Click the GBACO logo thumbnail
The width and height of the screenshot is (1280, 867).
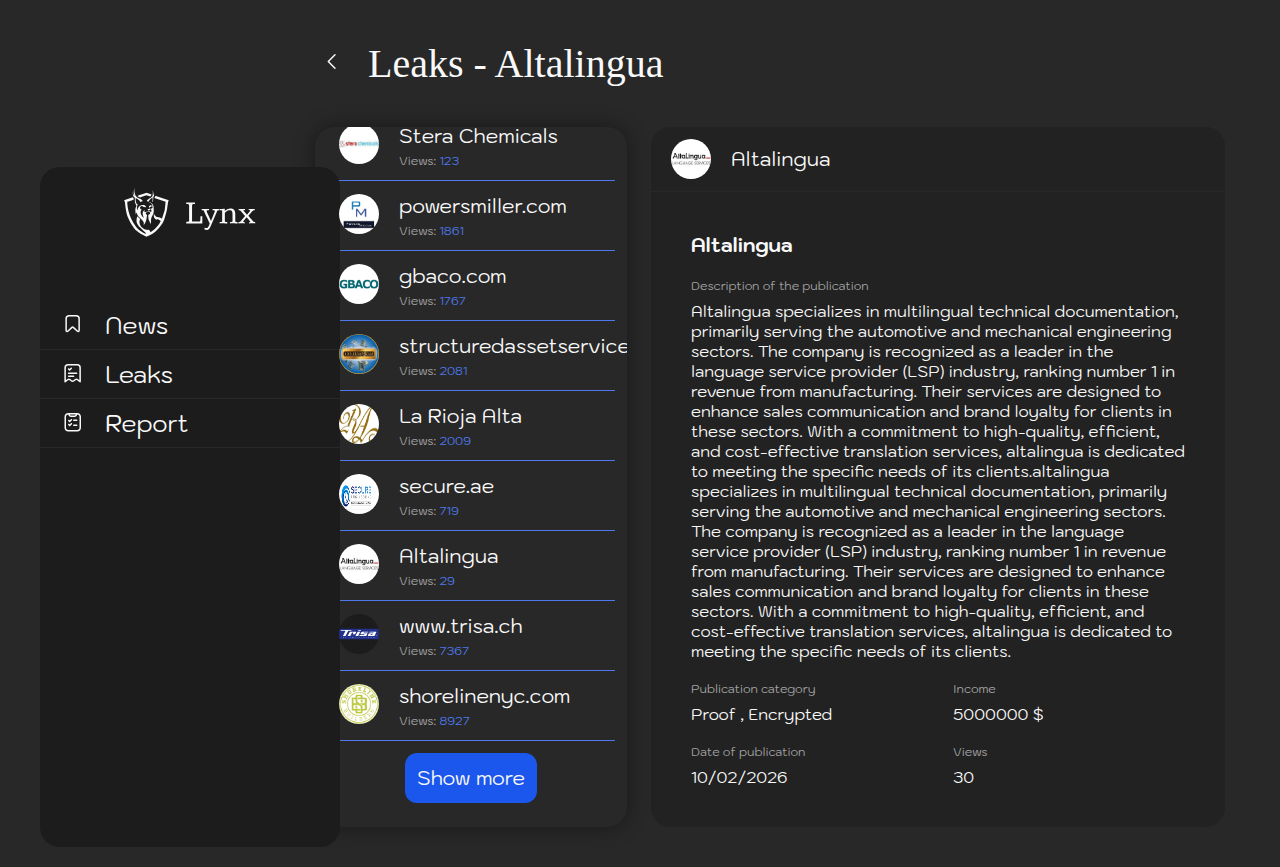[x=359, y=284]
